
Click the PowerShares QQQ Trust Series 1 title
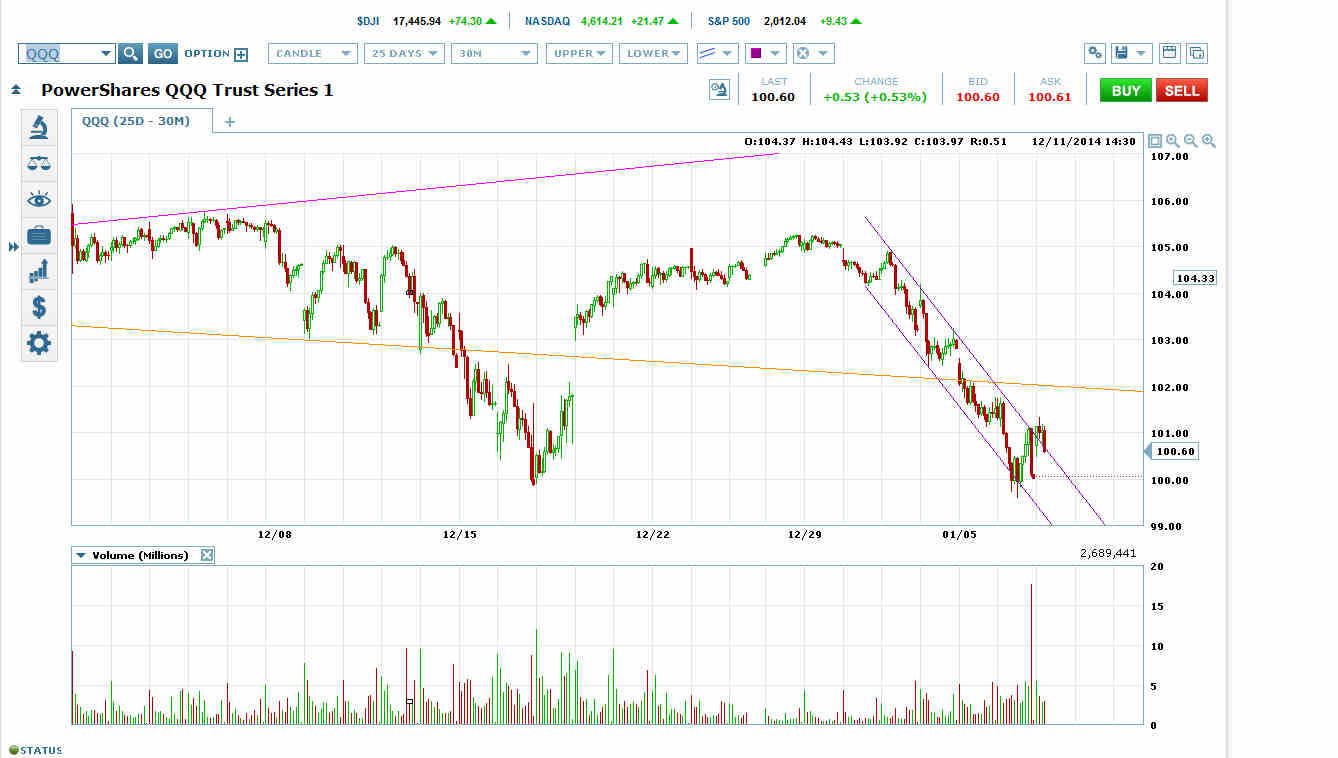(x=187, y=90)
